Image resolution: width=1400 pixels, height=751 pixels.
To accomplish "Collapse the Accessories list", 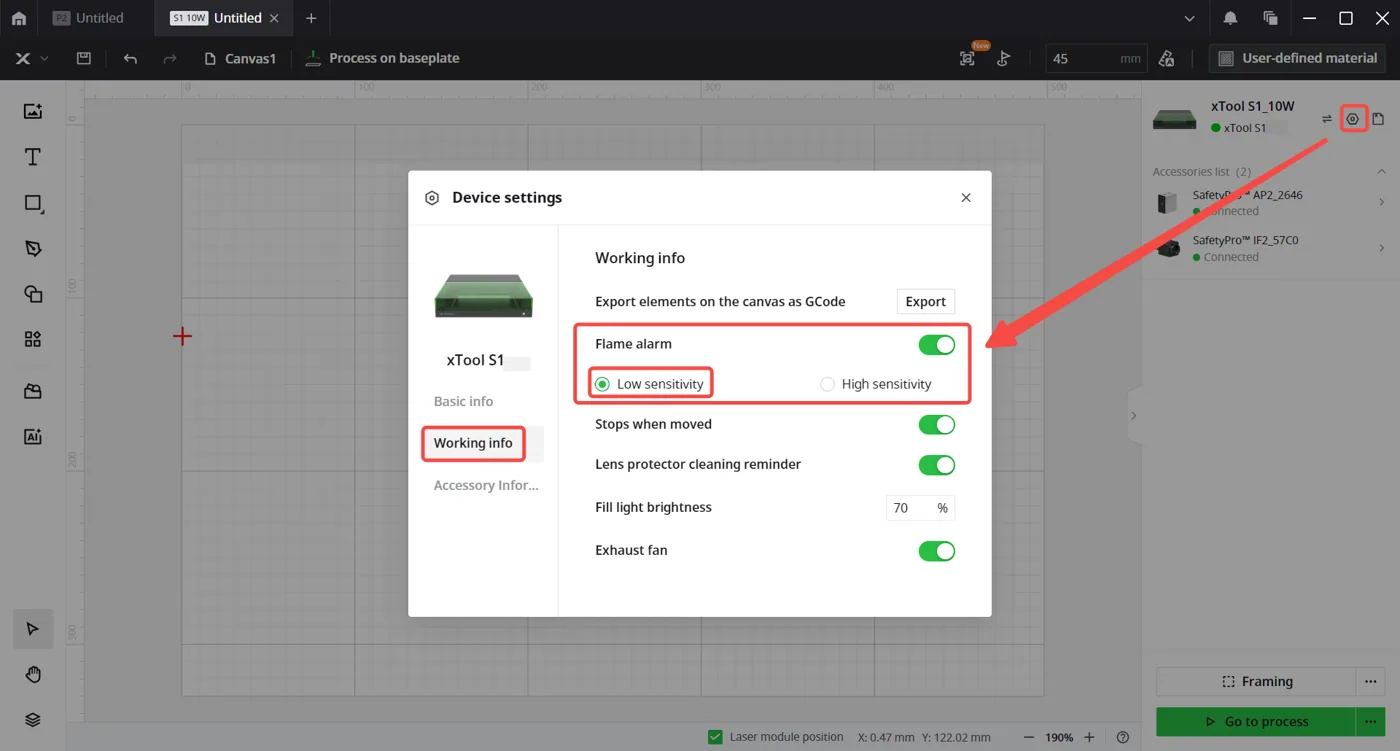I will 1382,172.
